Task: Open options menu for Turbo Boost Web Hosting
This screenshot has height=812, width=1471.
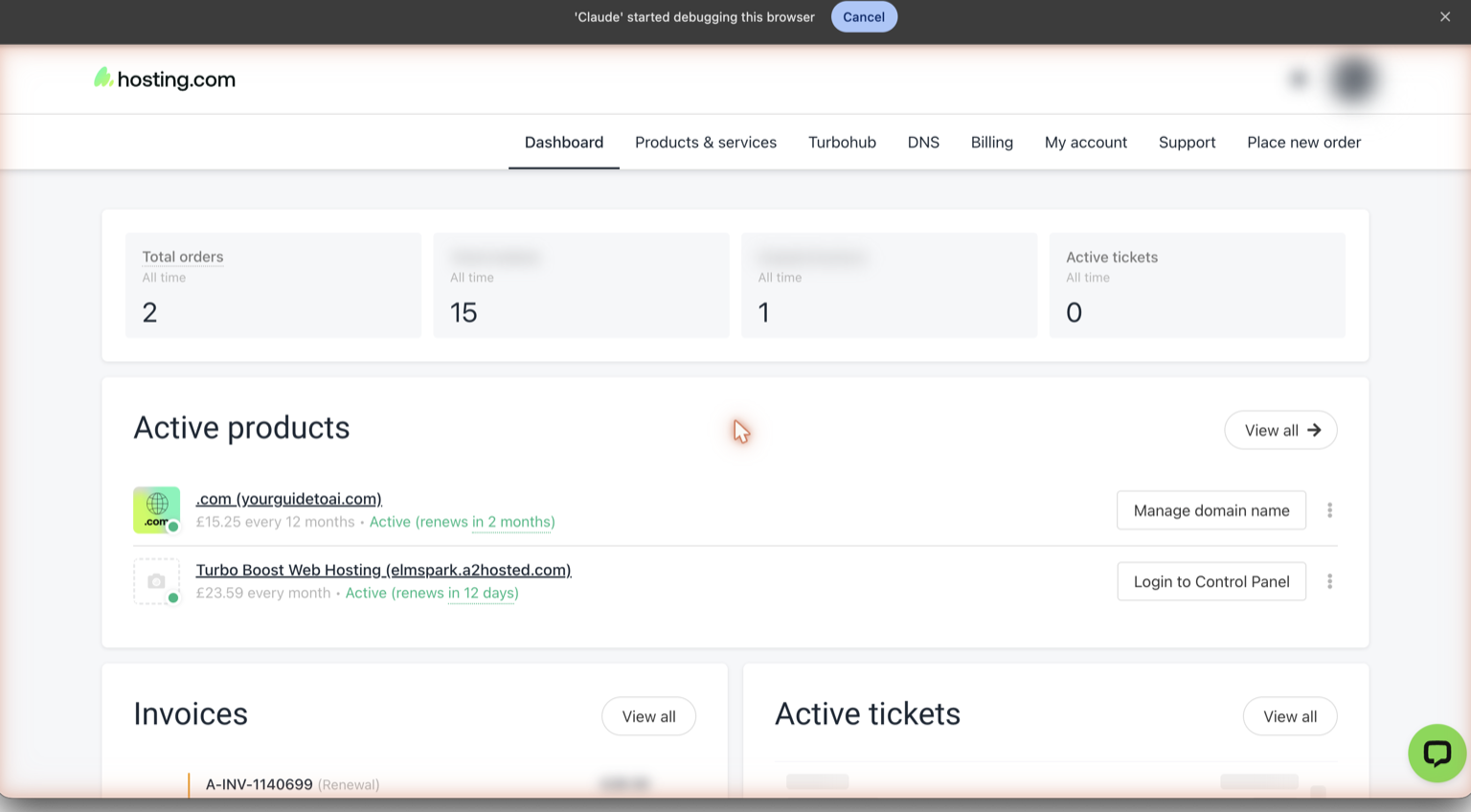Action: pos(1329,581)
